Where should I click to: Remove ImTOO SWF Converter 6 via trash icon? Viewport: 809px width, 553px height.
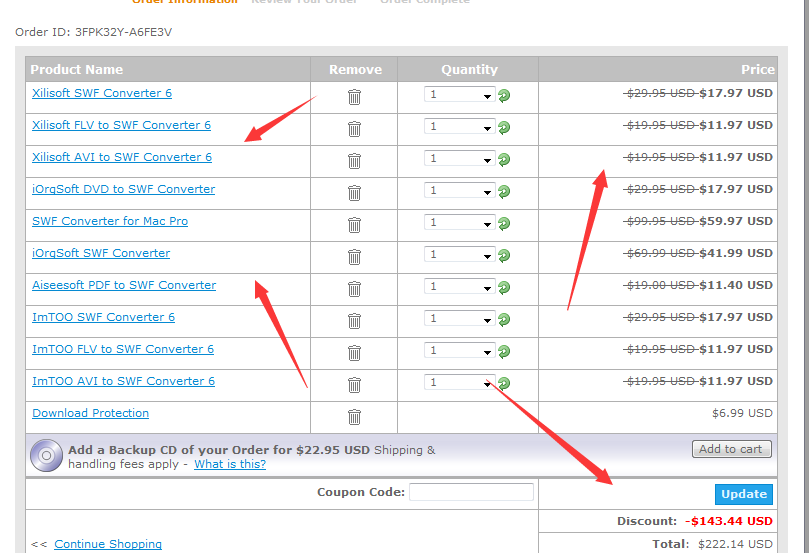[x=354, y=320]
